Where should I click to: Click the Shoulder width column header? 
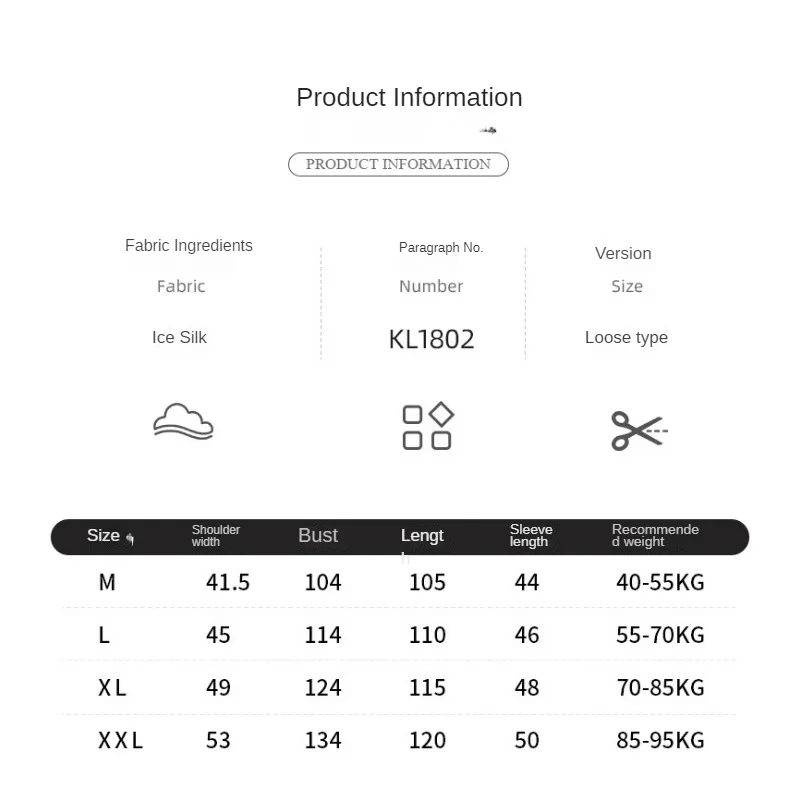[216, 536]
